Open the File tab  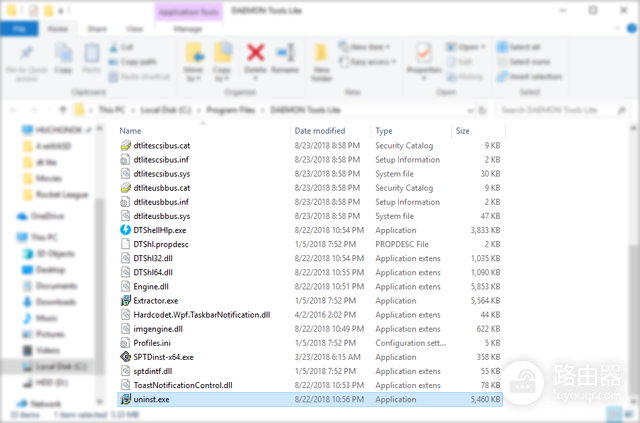[20, 29]
